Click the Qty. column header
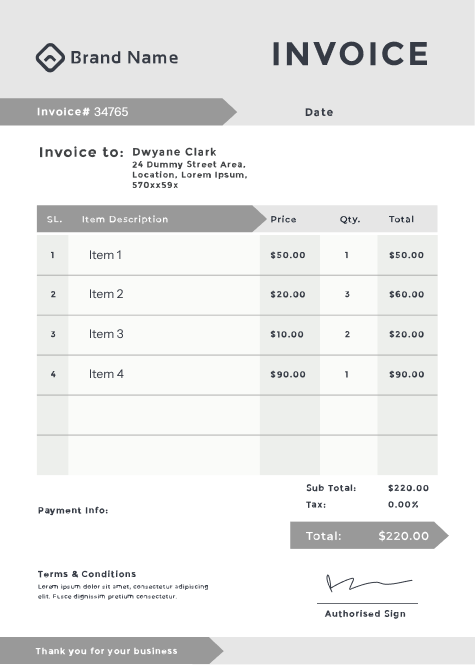Viewport: 475px width, 665px height. pos(350,219)
